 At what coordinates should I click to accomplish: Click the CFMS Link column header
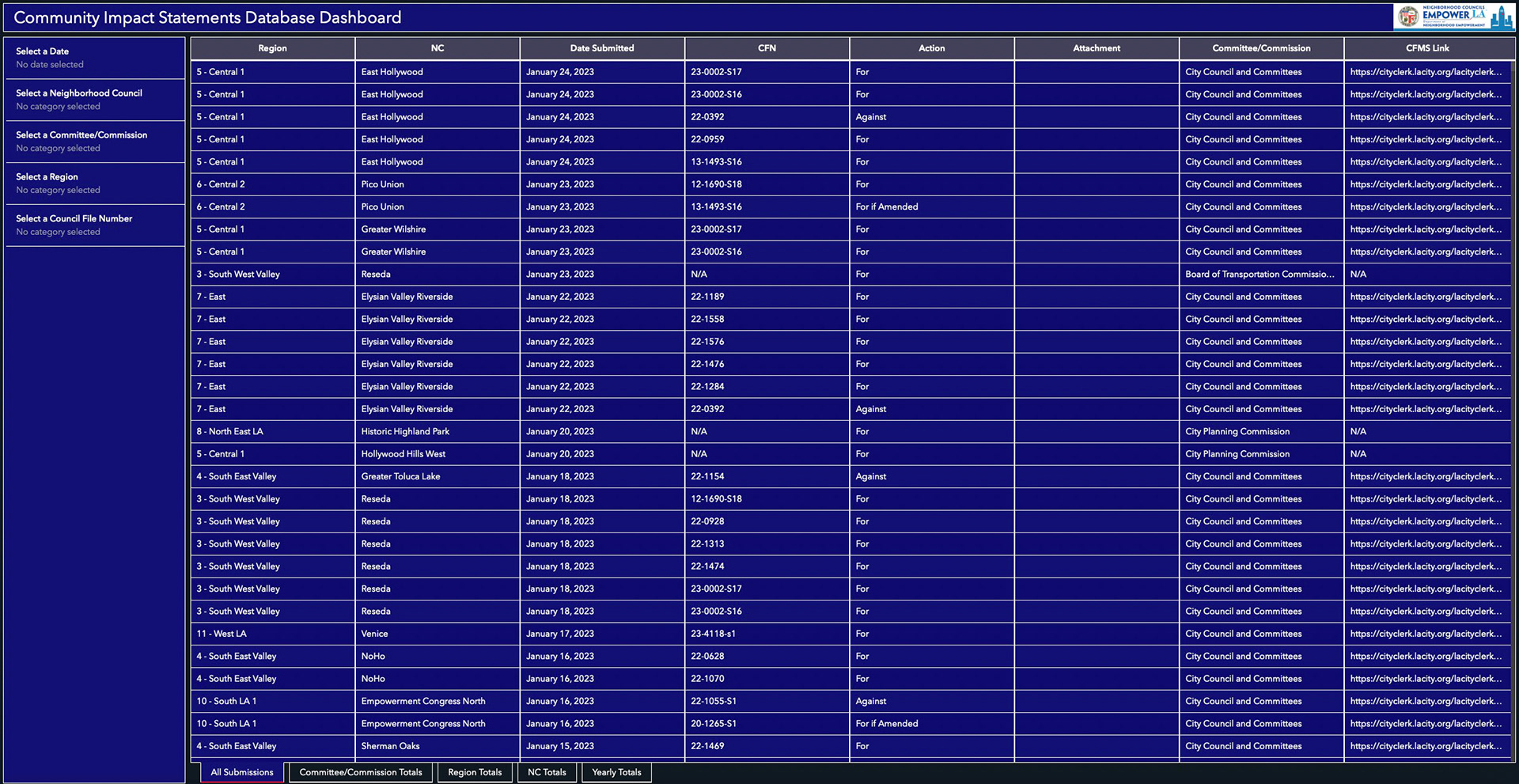(x=1427, y=48)
